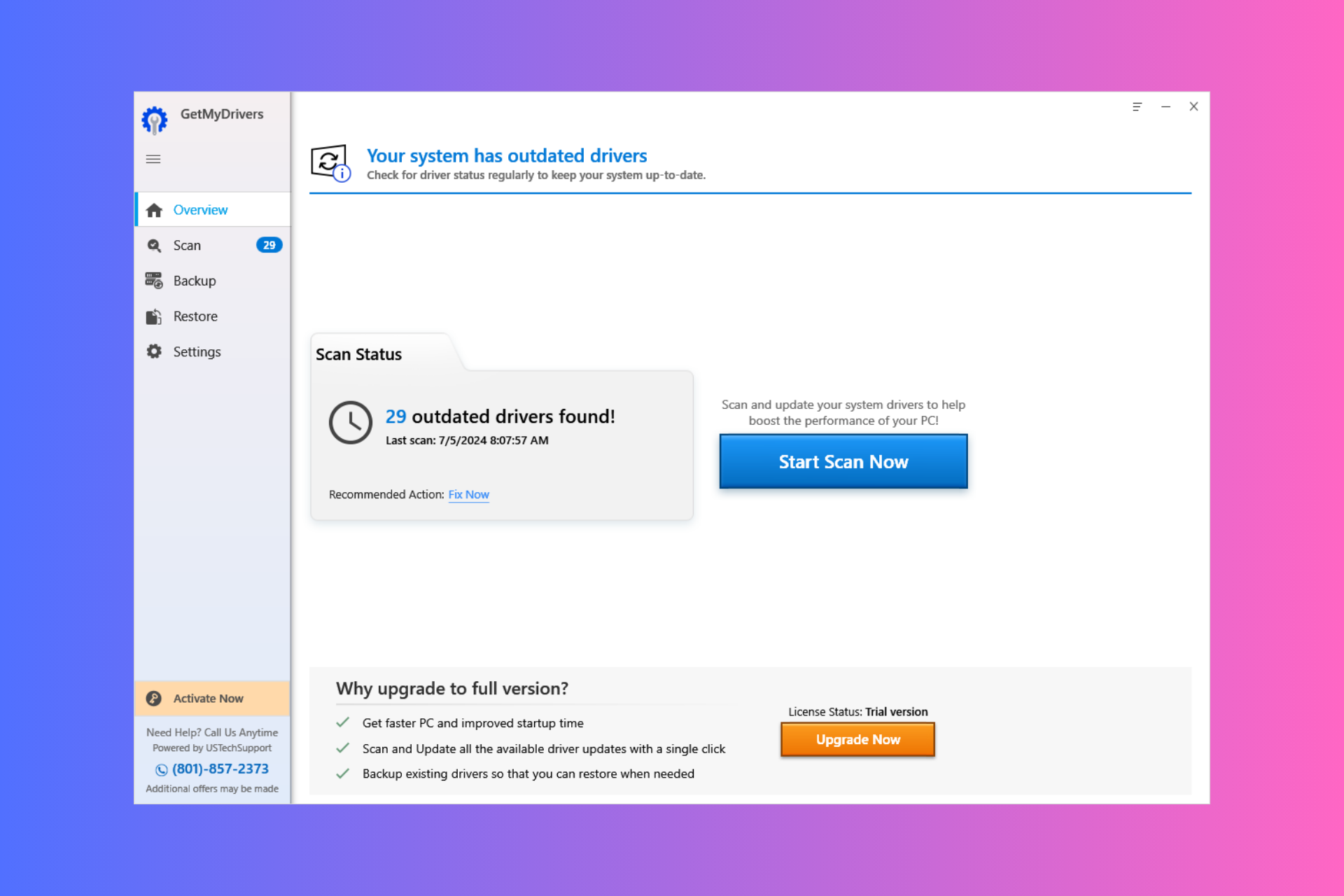Open the title bar options menu icon
Image resolution: width=1344 pixels, height=896 pixels.
tap(1137, 106)
